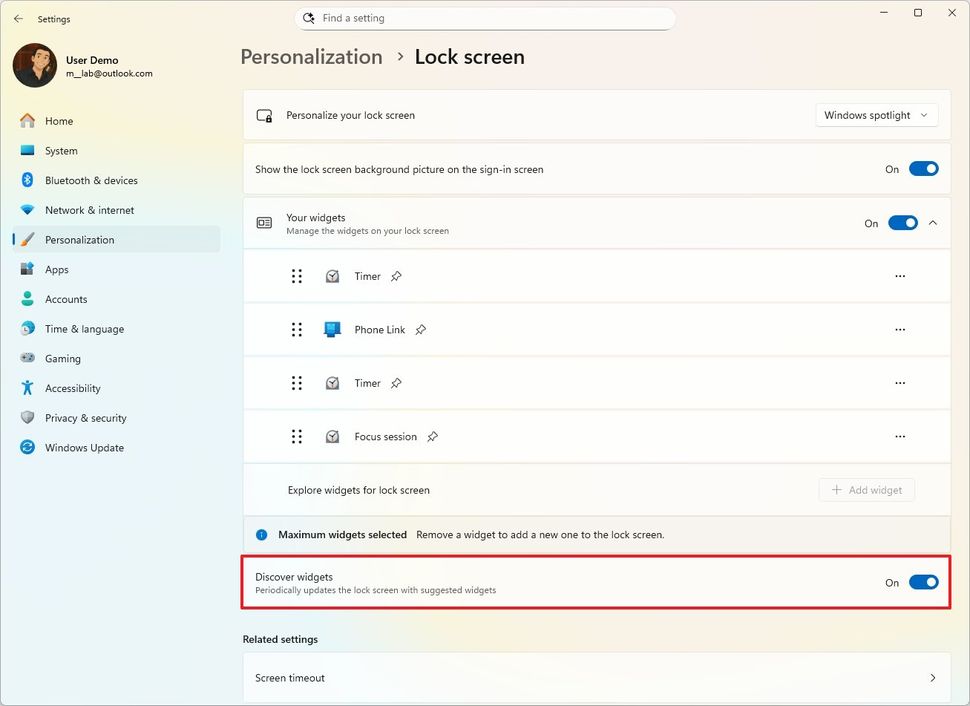
Task: Select the Home icon in the sidebar
Action: click(x=27, y=120)
